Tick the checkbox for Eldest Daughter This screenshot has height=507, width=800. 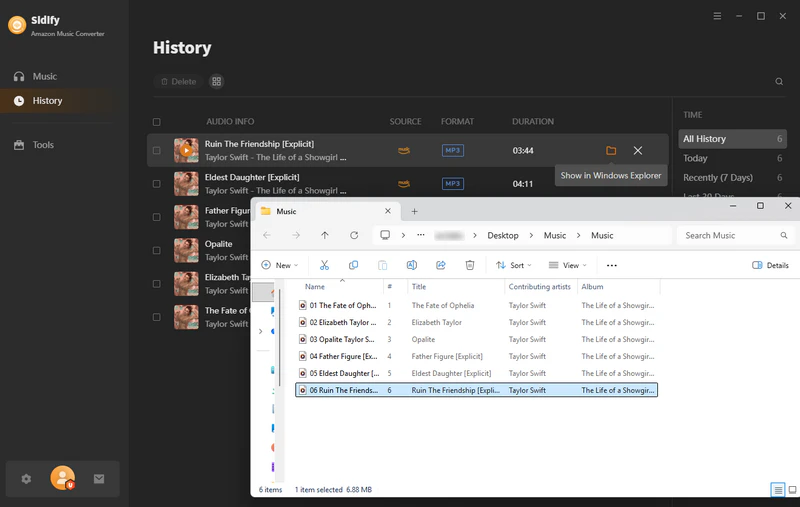point(156,184)
